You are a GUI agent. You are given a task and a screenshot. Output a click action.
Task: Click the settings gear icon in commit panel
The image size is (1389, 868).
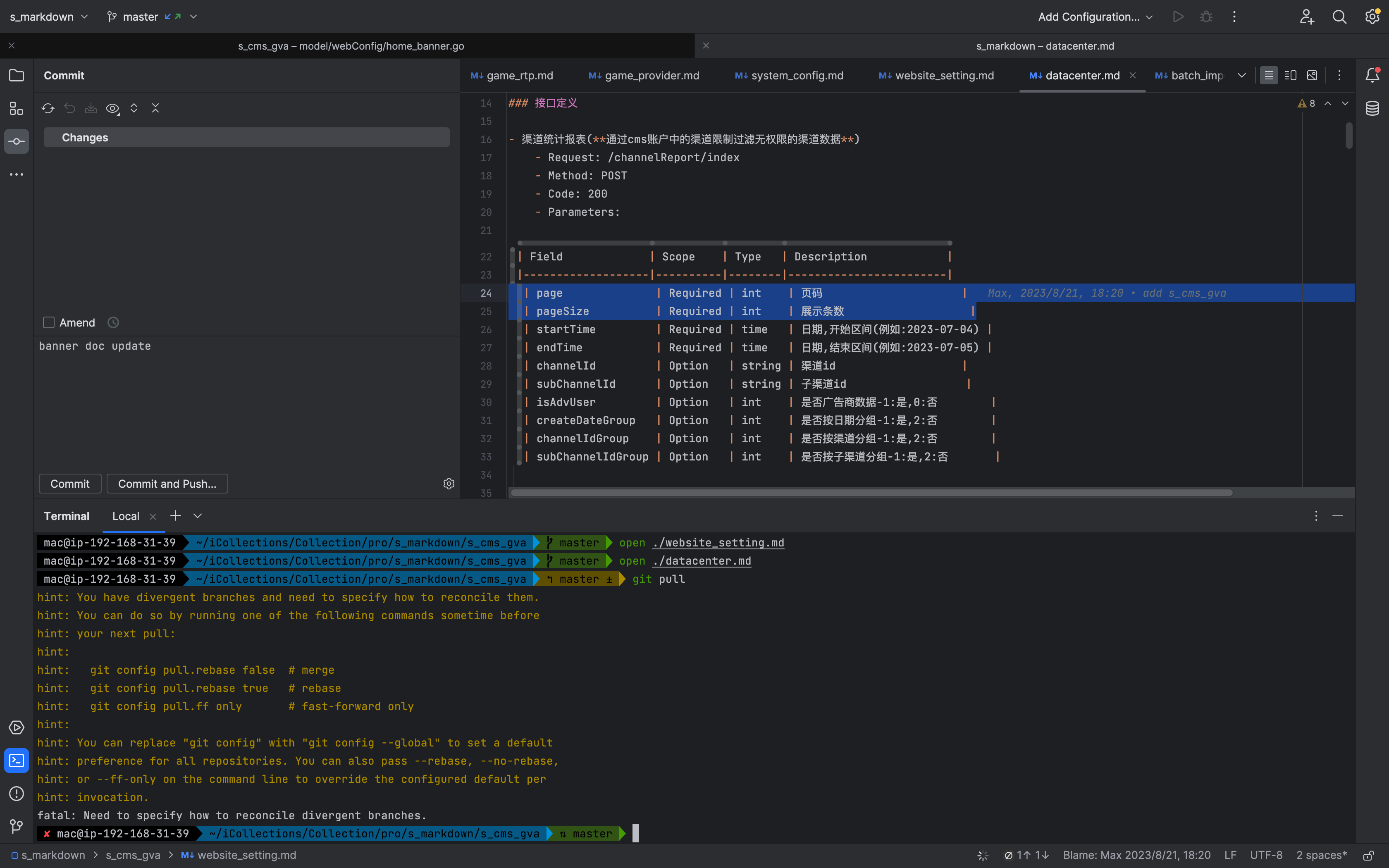tap(448, 484)
